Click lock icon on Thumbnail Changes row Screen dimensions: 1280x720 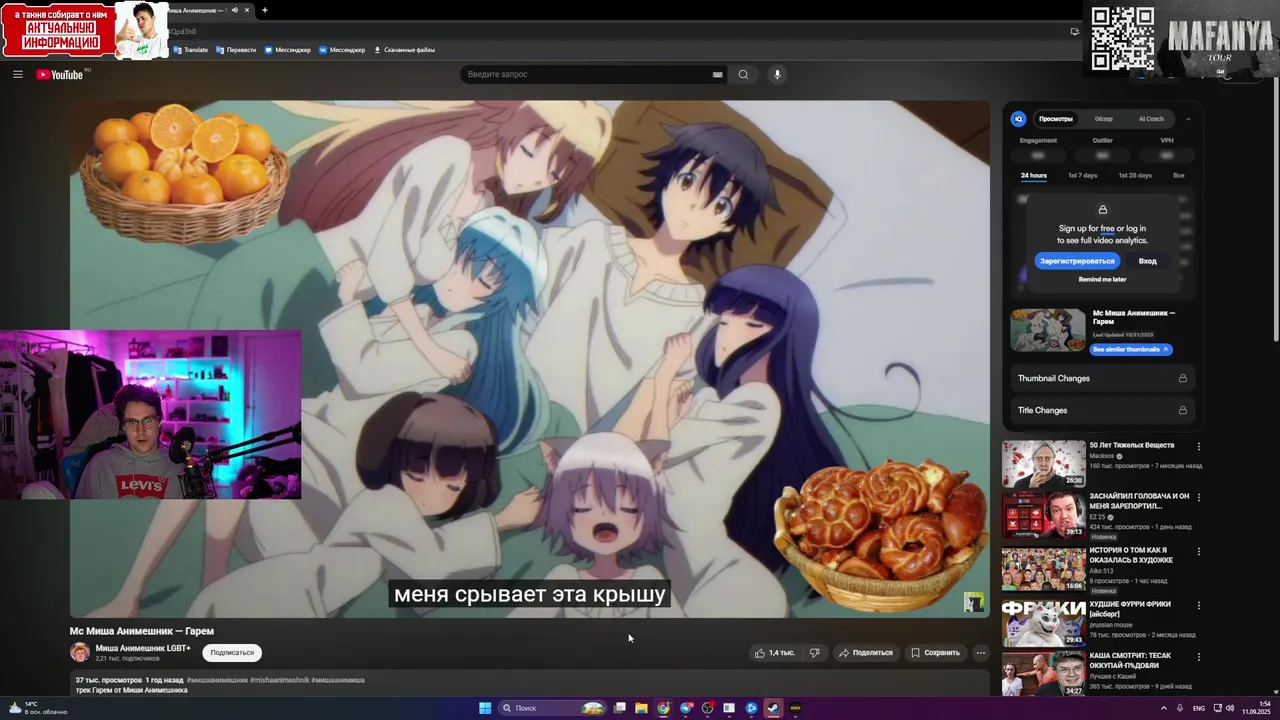tap(1182, 378)
